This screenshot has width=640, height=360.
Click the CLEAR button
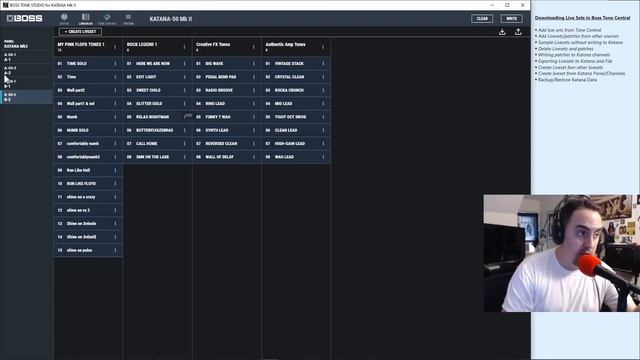[x=482, y=18]
